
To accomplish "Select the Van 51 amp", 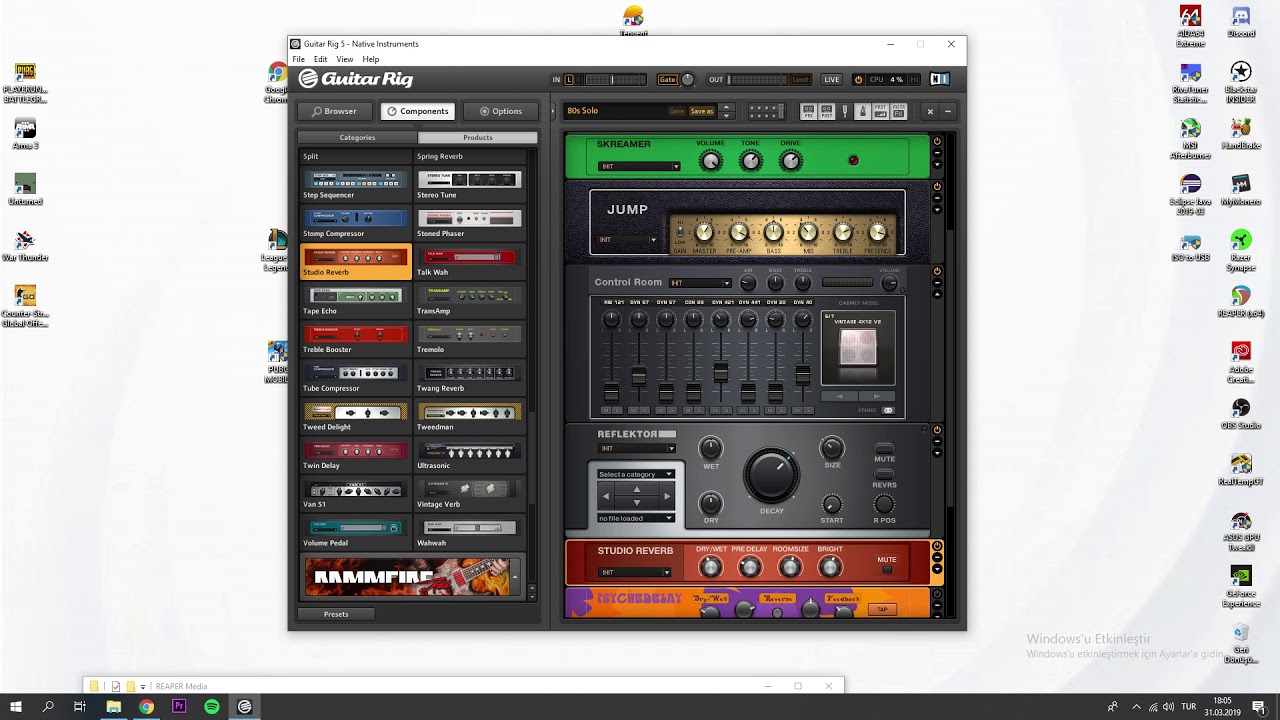I will (x=356, y=494).
